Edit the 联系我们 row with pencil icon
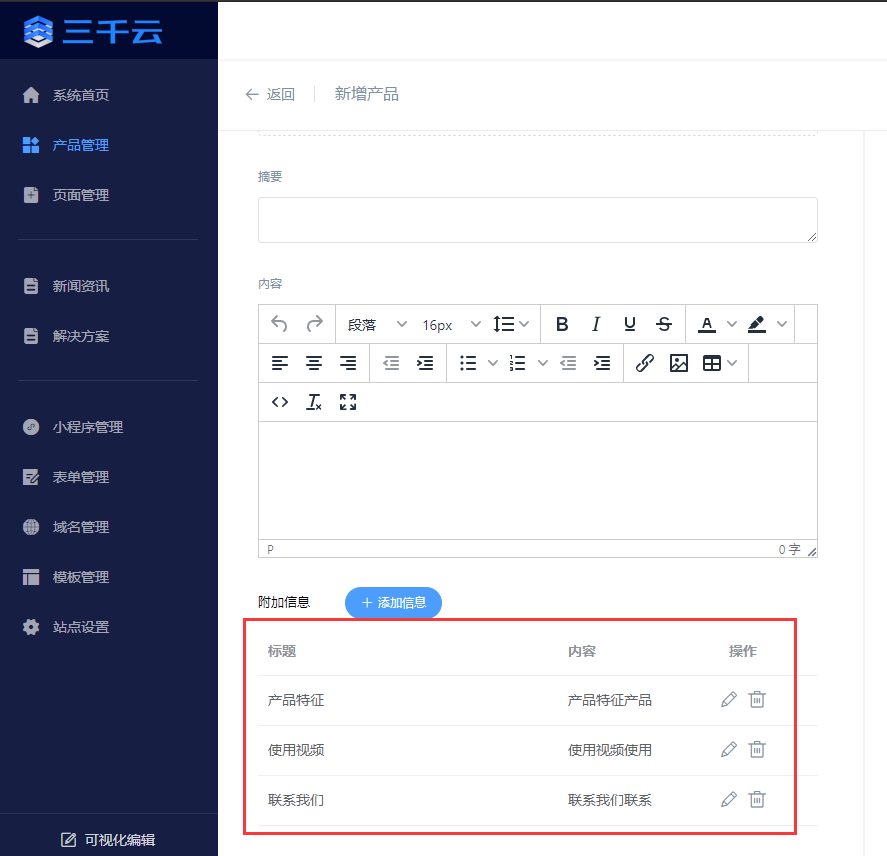 [x=729, y=799]
